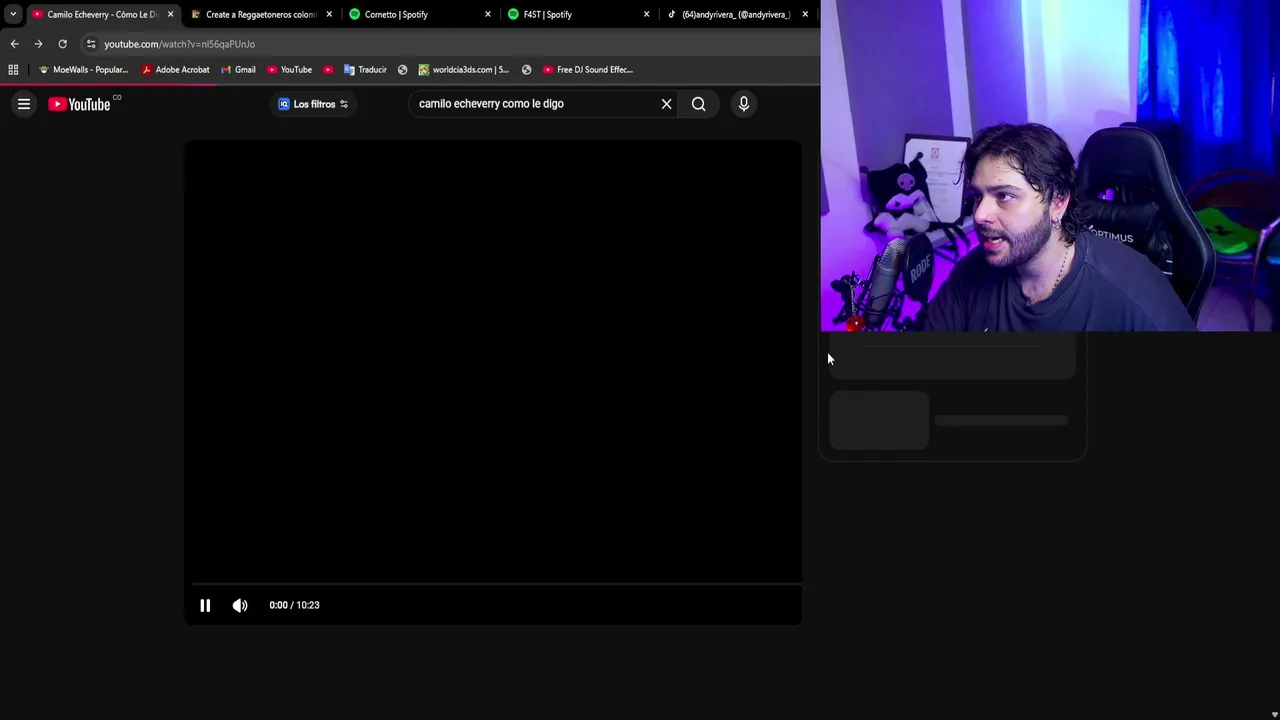The width and height of the screenshot is (1280, 720).
Task: Pause the video playback
Action: (205, 605)
